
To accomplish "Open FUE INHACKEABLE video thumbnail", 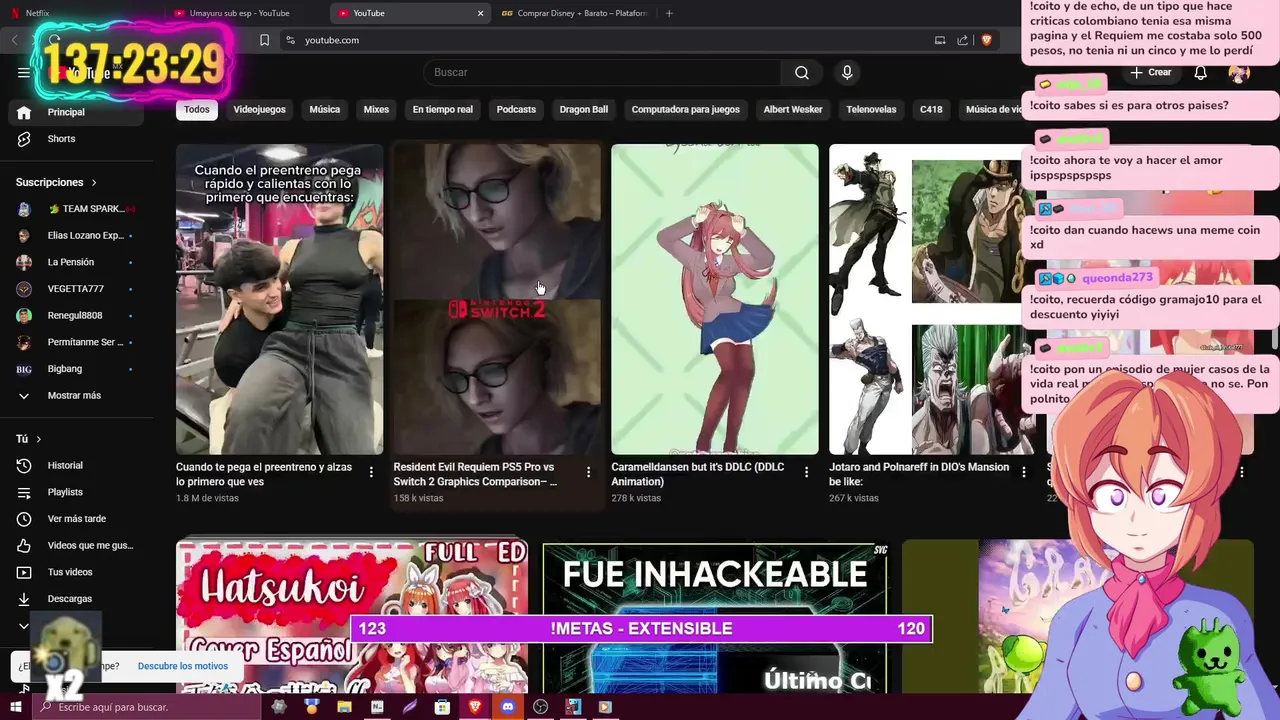I will tap(715, 618).
